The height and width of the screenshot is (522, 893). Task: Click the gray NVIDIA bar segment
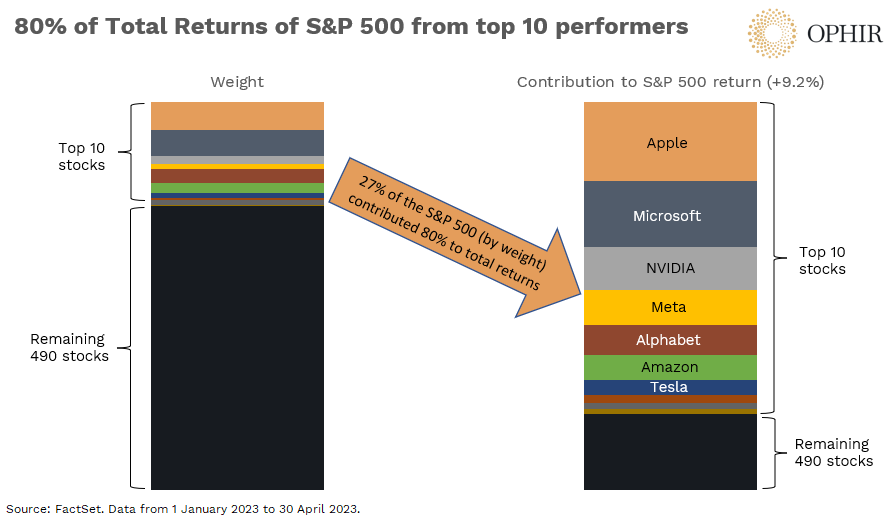[667, 268]
